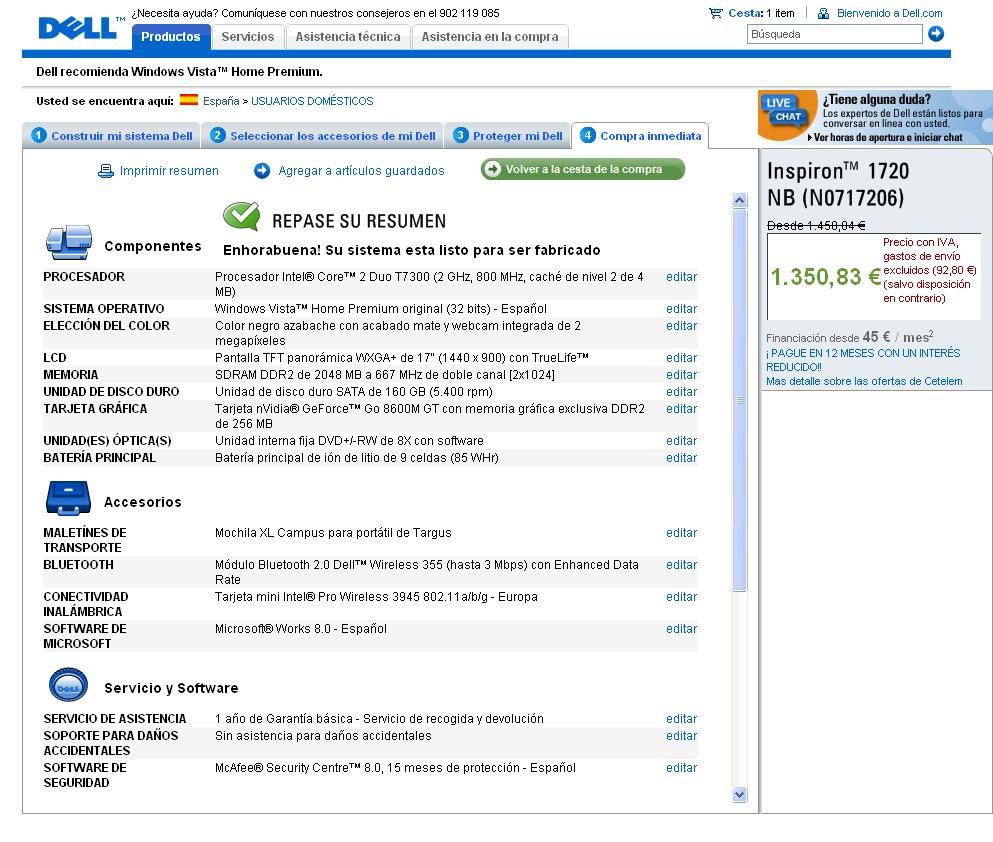Edit the ELECCIÓN DEL COLOR selection
The width and height of the screenshot is (993, 842).
tap(681, 326)
